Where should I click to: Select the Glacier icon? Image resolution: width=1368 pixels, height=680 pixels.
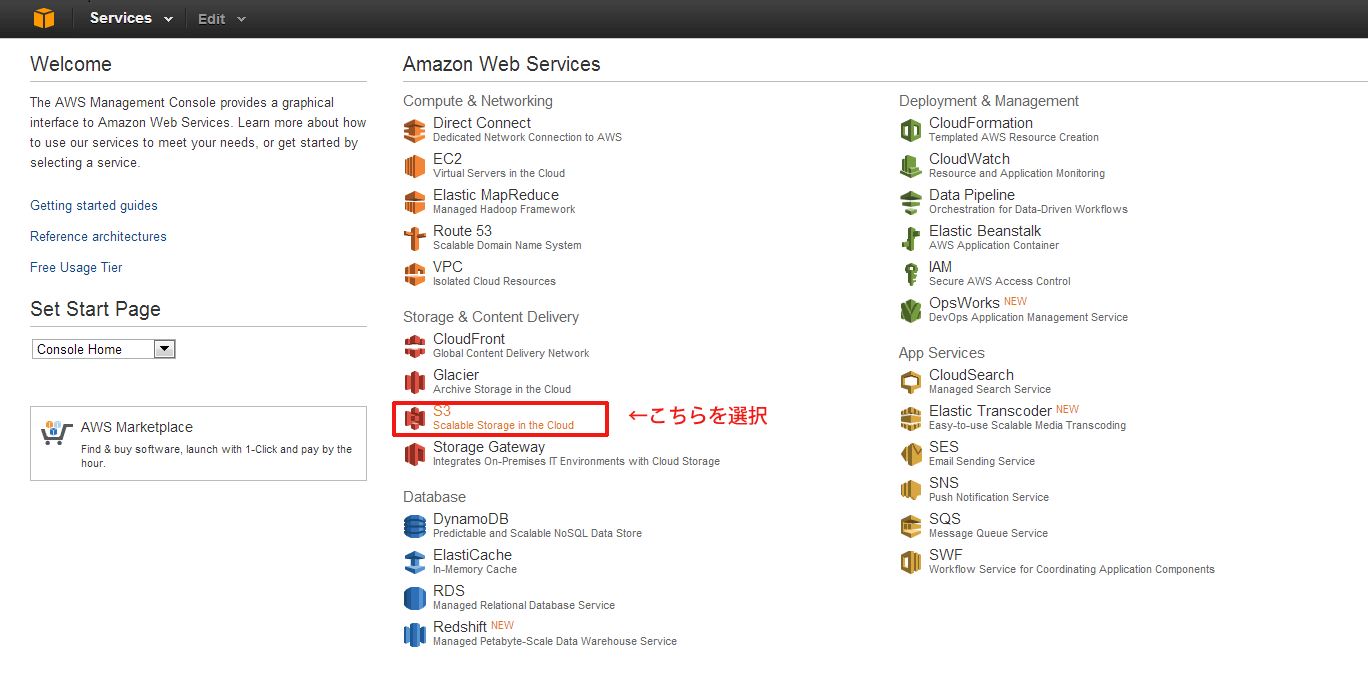414,382
